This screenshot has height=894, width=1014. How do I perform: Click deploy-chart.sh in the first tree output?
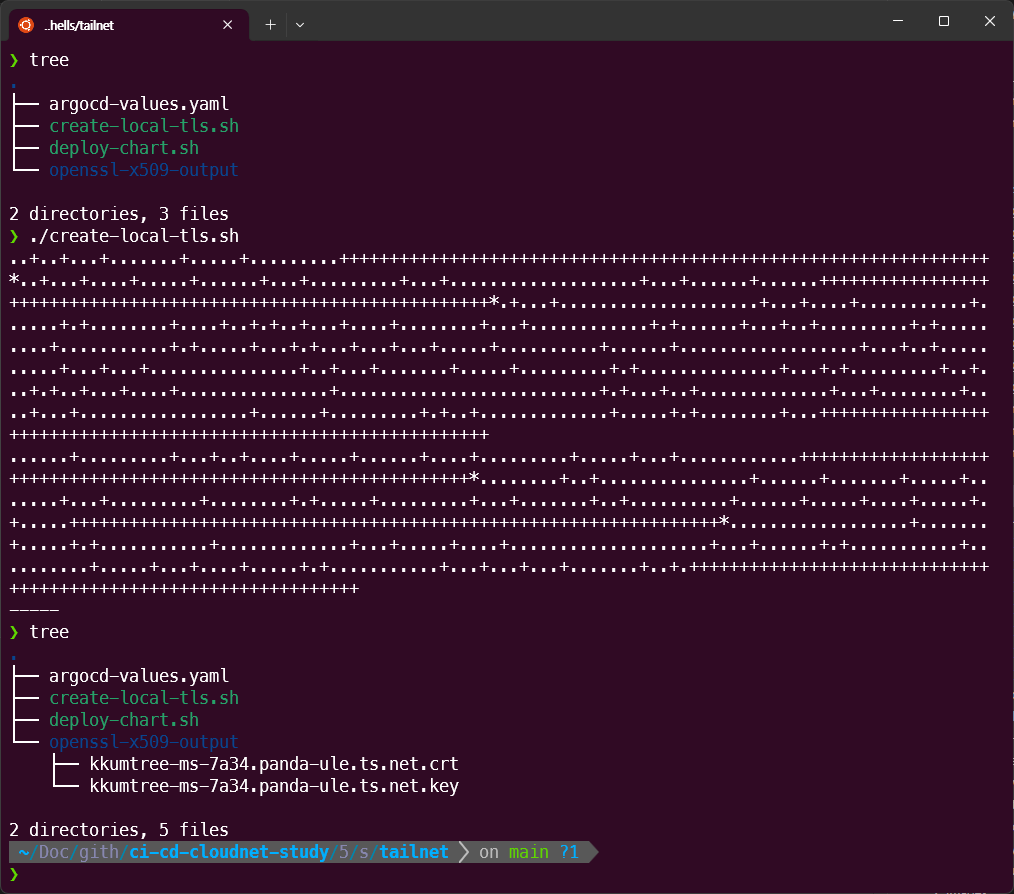(124, 148)
